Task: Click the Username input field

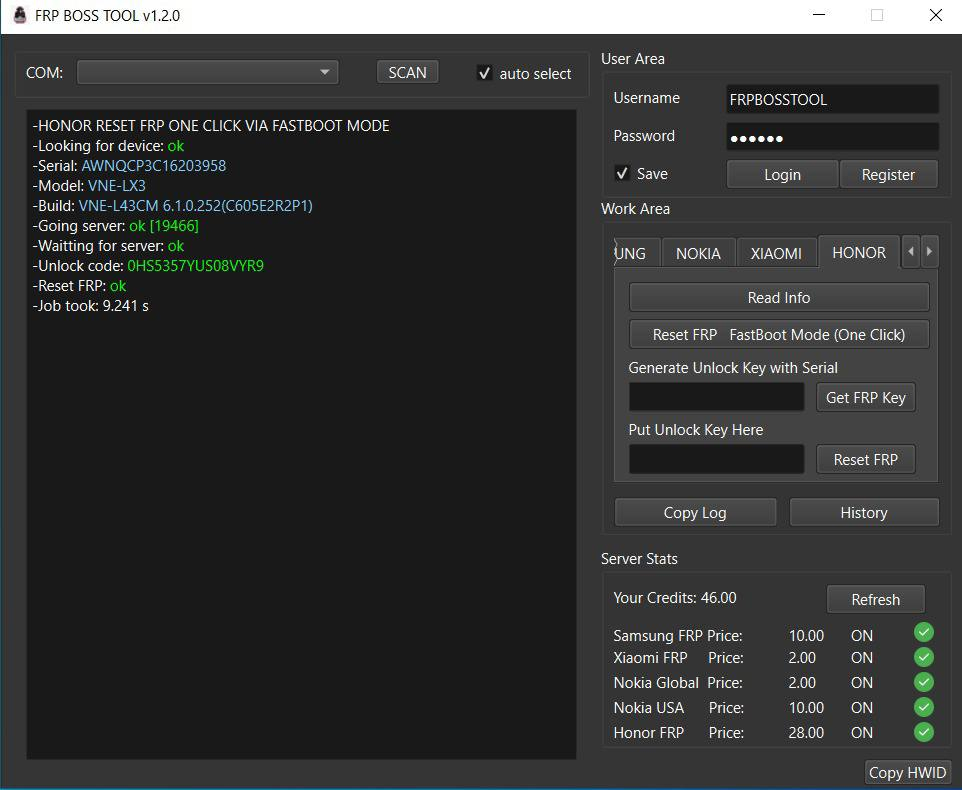Action: [832, 99]
